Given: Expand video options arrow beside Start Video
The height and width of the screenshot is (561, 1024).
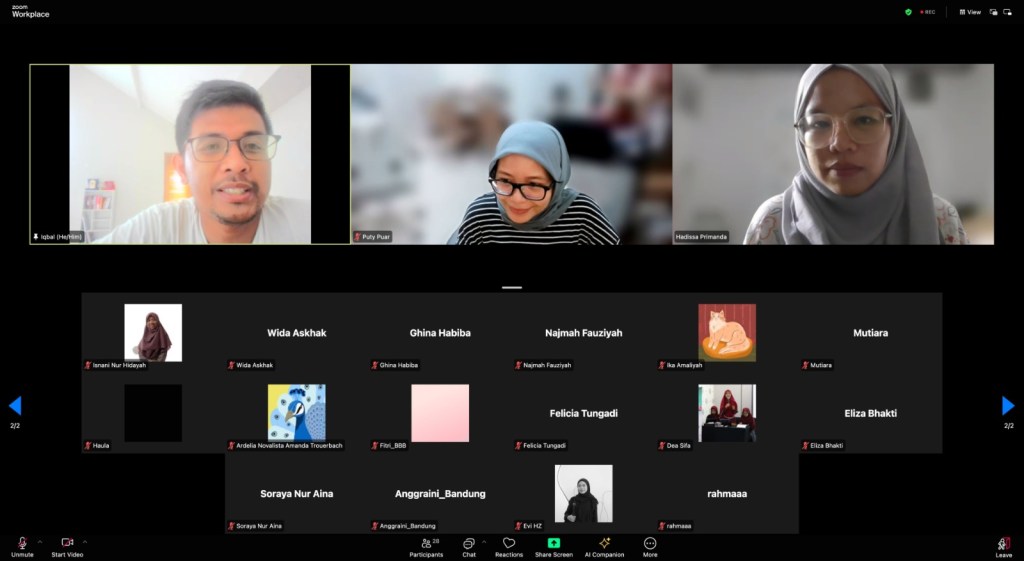Looking at the screenshot, I should pos(84,541).
